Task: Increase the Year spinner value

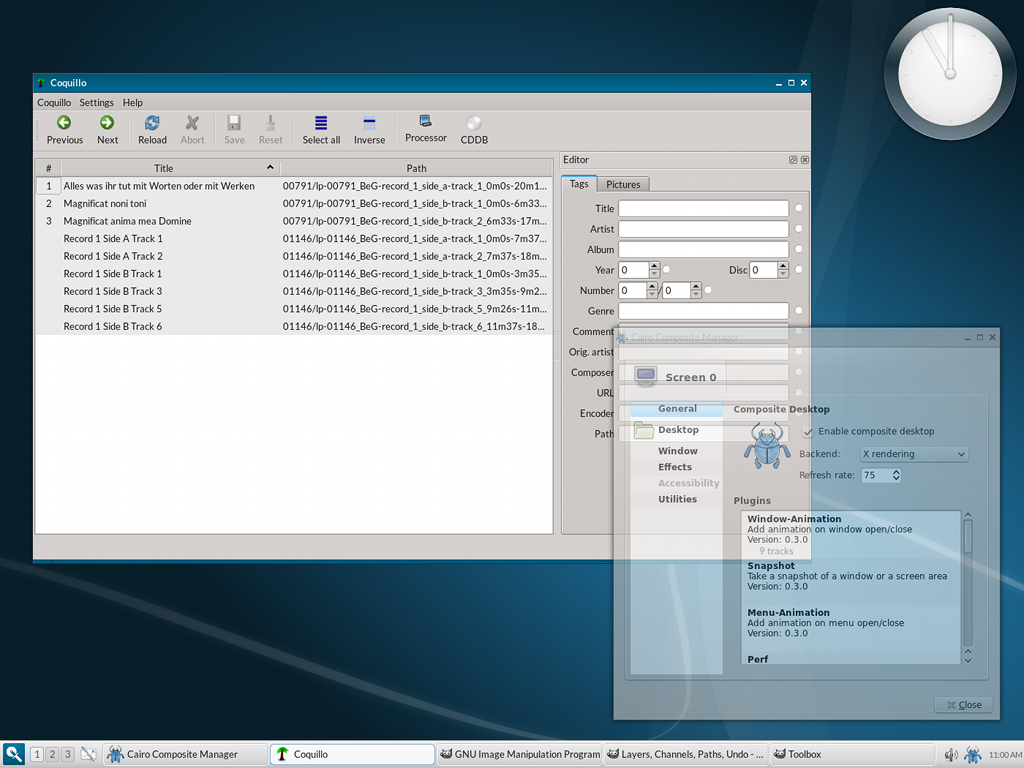Action: (654, 266)
